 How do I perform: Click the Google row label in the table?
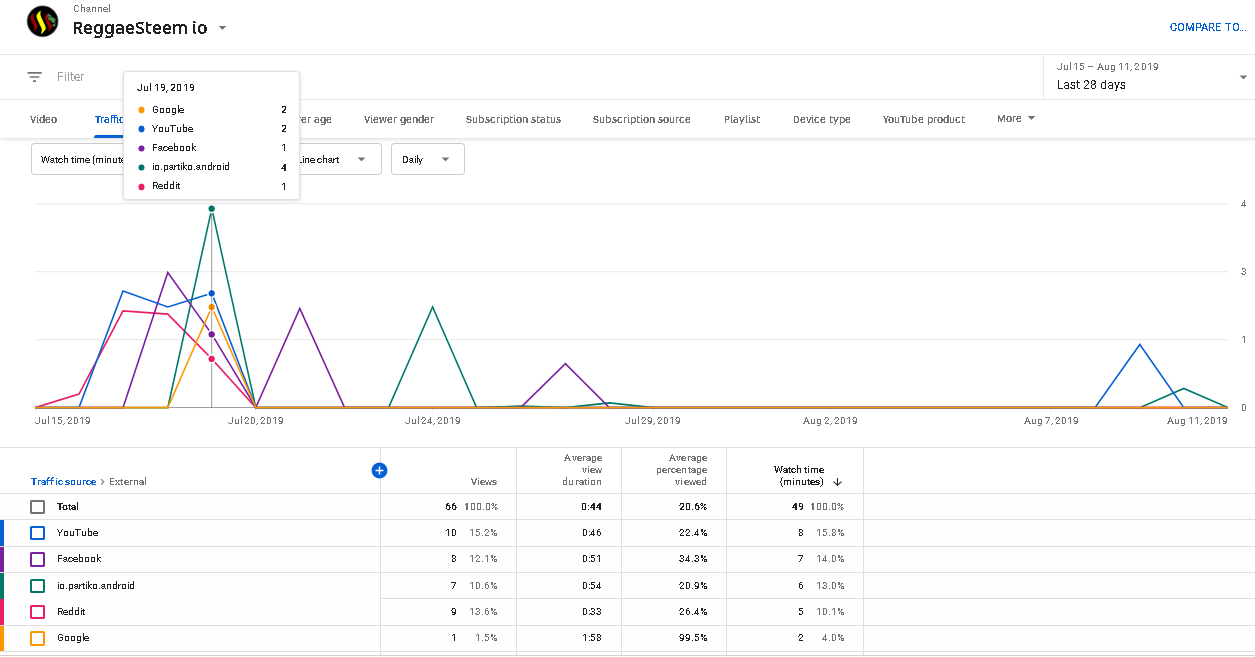[x=73, y=638]
